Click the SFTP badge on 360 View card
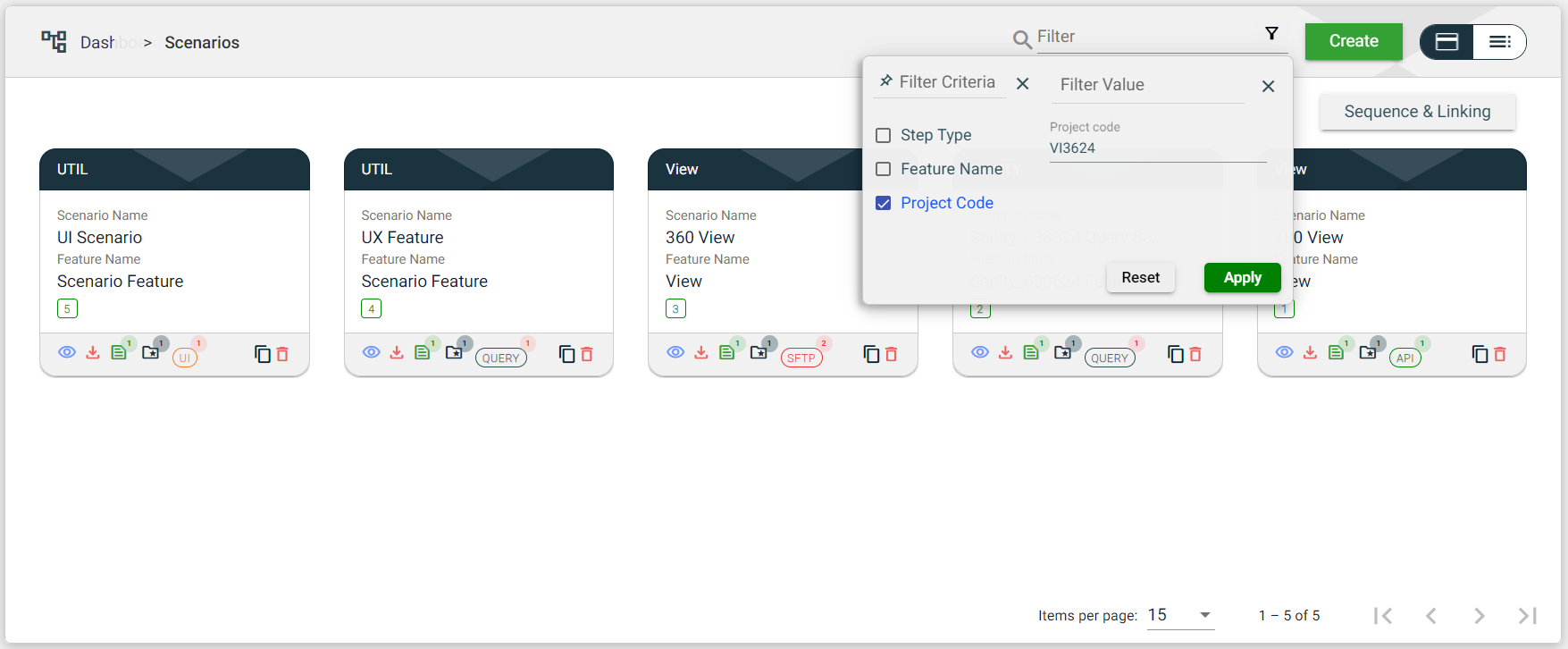 point(801,358)
